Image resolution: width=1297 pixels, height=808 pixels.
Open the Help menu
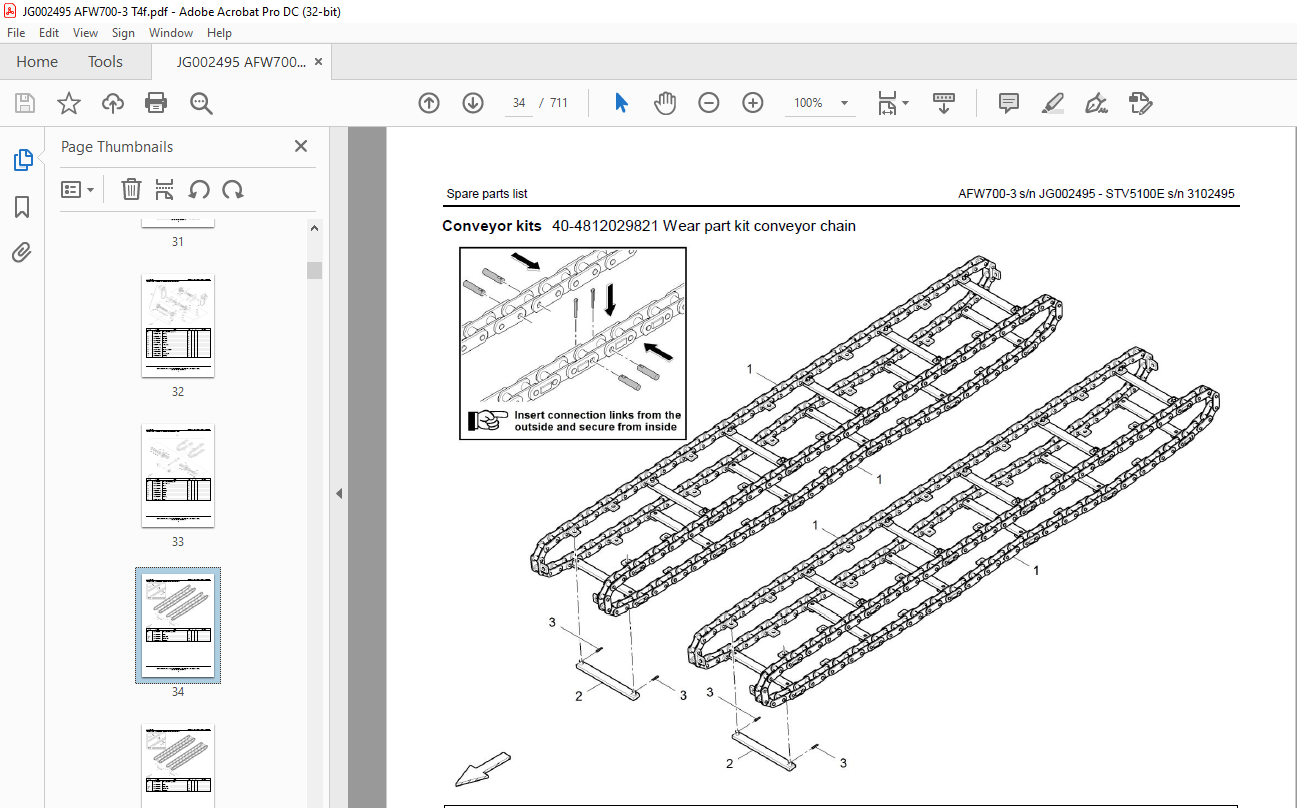coord(219,33)
